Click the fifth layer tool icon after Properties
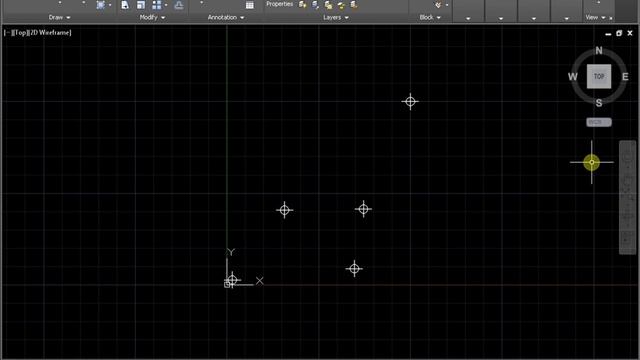This screenshot has width=640, height=360. [353, 5]
